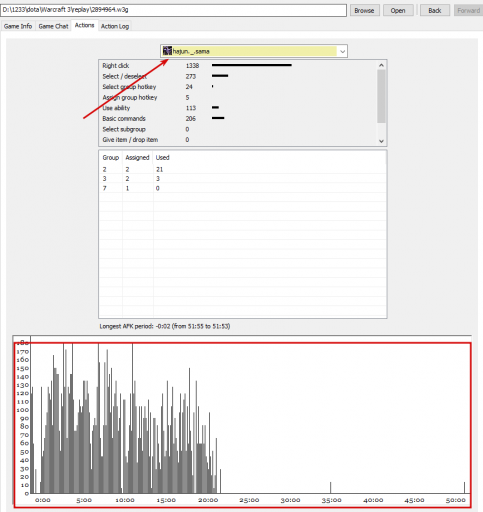
Task: Click the actions list scroll up arrow
Action: pos(381,65)
